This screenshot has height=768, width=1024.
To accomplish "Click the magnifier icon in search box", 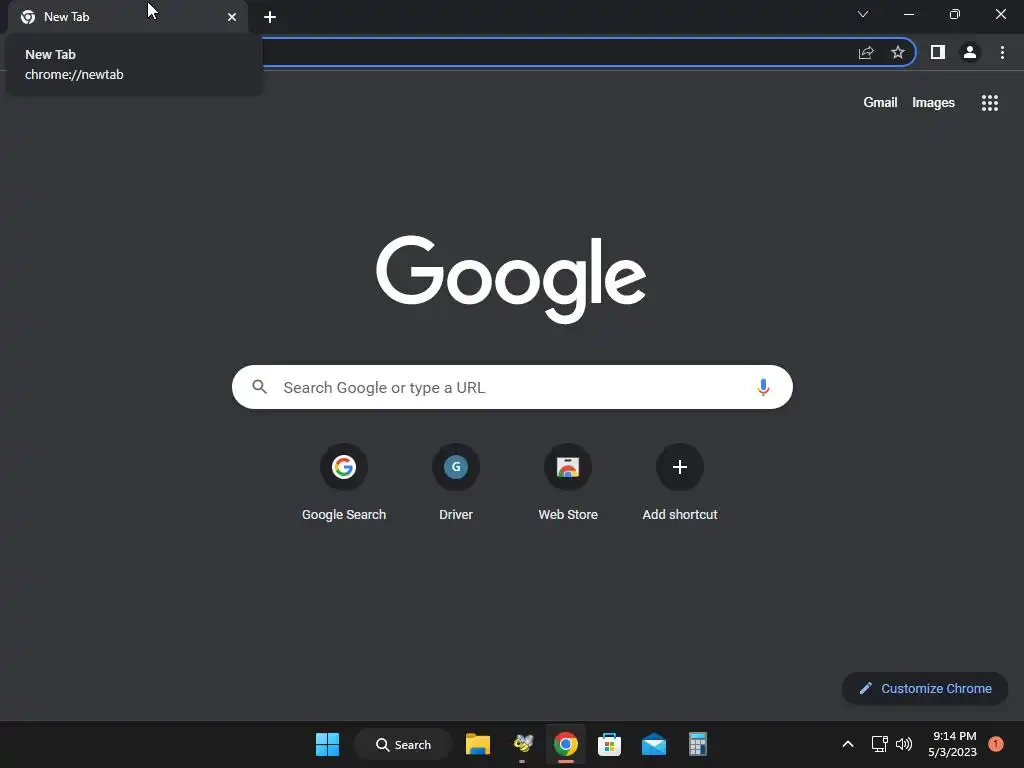I will pos(259,387).
